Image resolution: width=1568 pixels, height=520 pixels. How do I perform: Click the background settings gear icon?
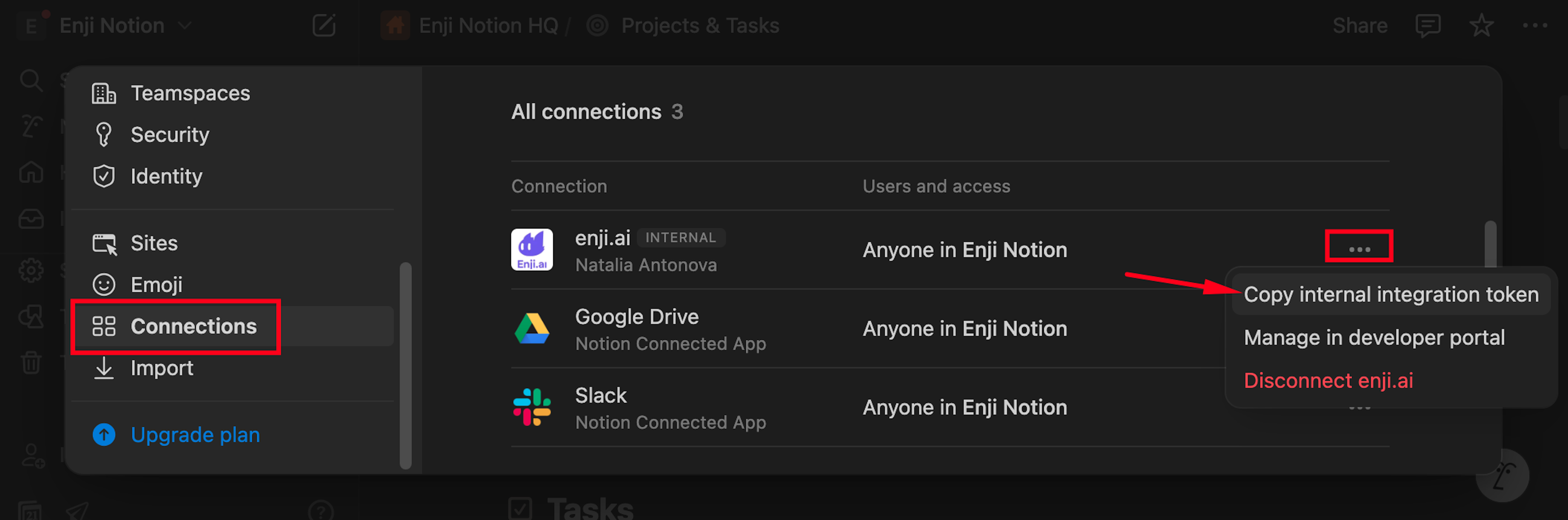pyautogui.click(x=30, y=270)
